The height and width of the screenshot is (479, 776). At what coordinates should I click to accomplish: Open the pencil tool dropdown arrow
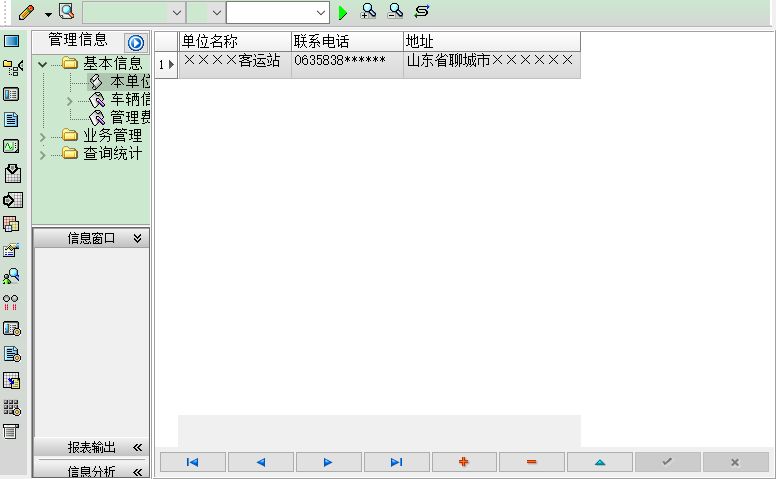(48, 14)
